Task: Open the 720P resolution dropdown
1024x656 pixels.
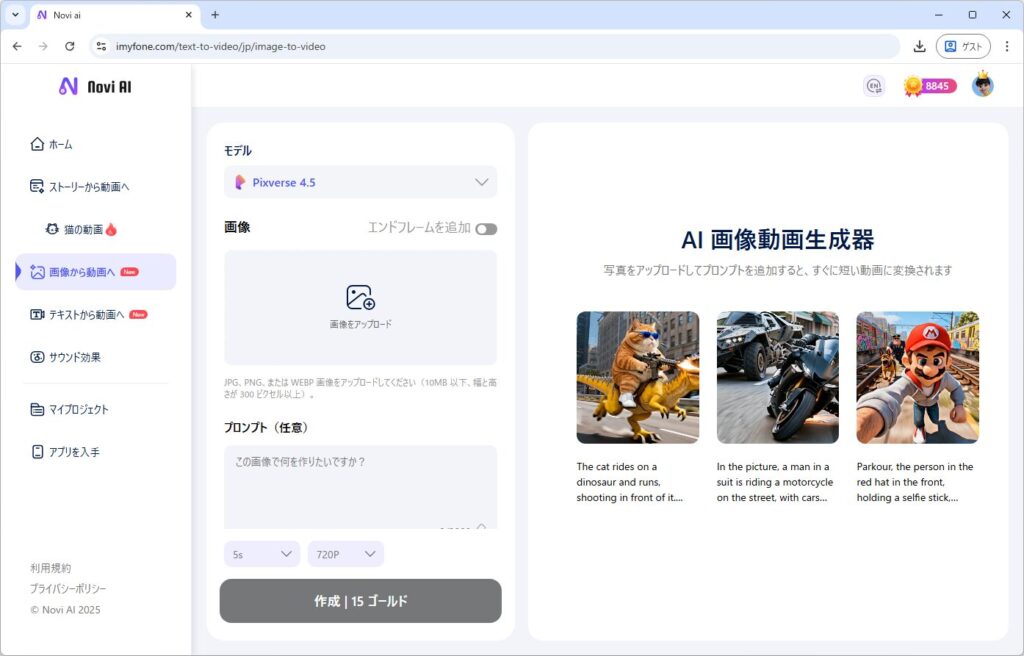Action: click(x=345, y=554)
